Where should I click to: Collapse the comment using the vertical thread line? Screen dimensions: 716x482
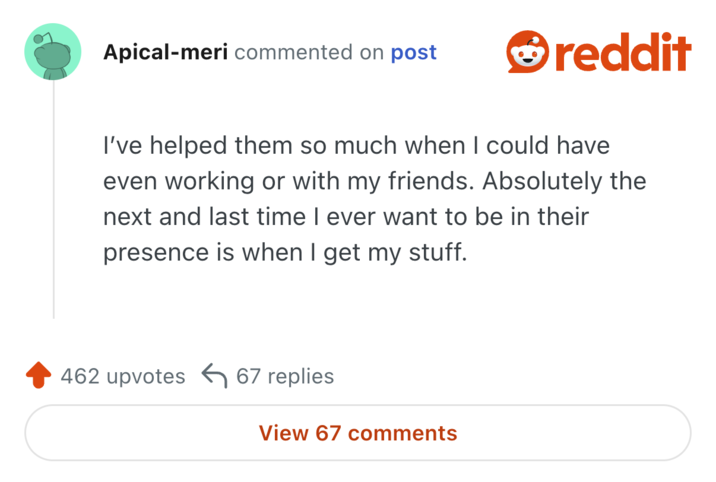(53, 200)
